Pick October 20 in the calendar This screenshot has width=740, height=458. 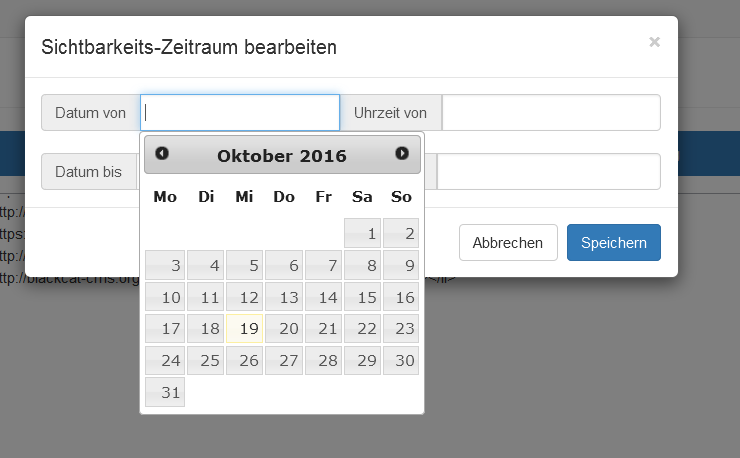[284, 329]
